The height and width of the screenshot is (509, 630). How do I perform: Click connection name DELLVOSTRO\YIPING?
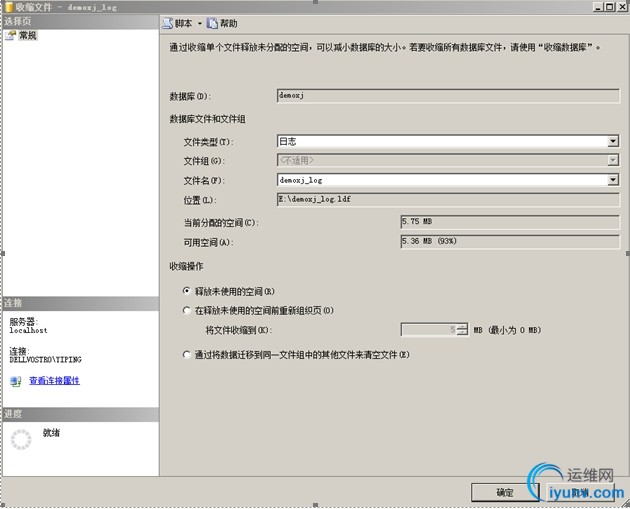[45, 360]
